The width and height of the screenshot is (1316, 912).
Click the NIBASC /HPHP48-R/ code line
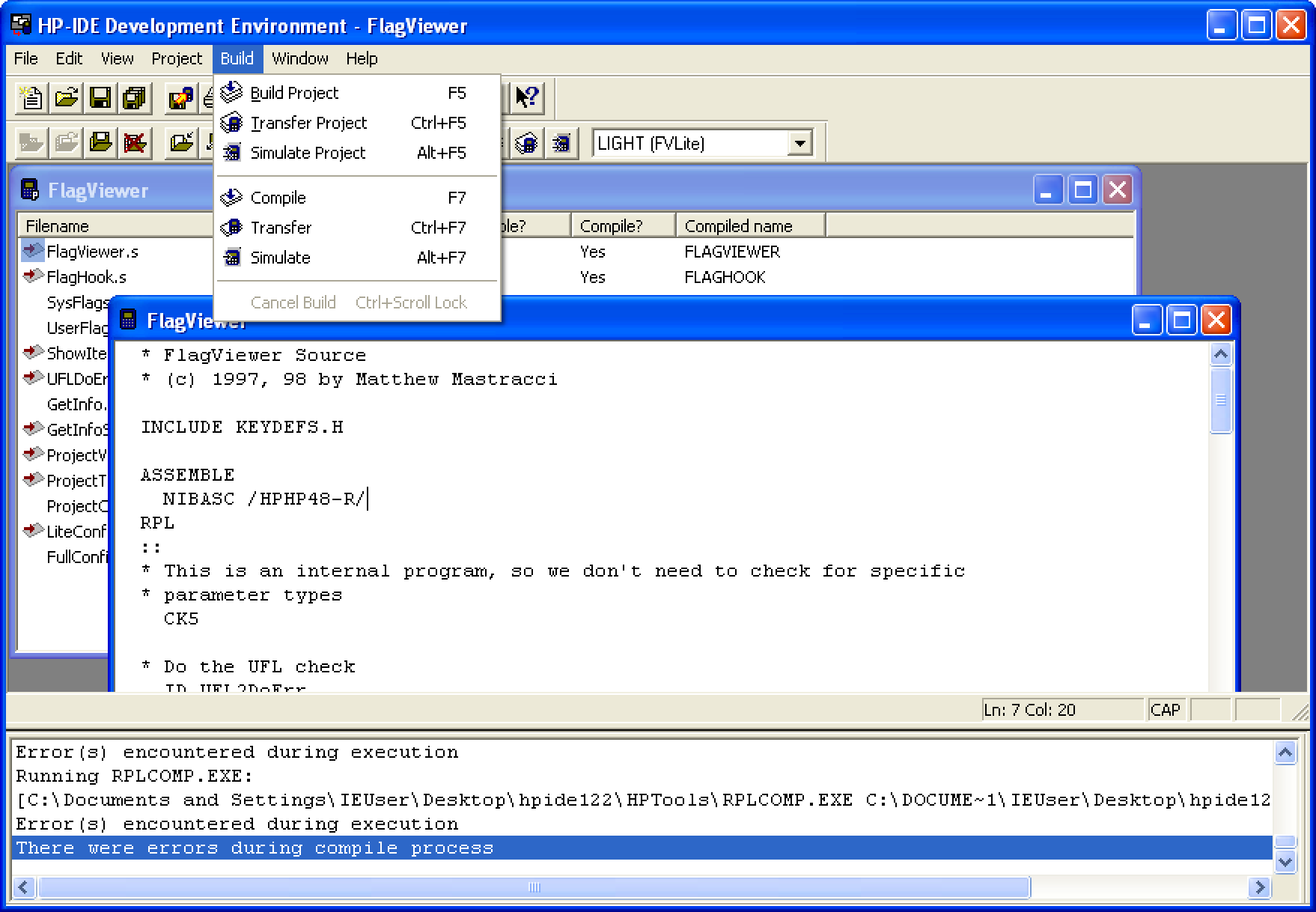265,499
